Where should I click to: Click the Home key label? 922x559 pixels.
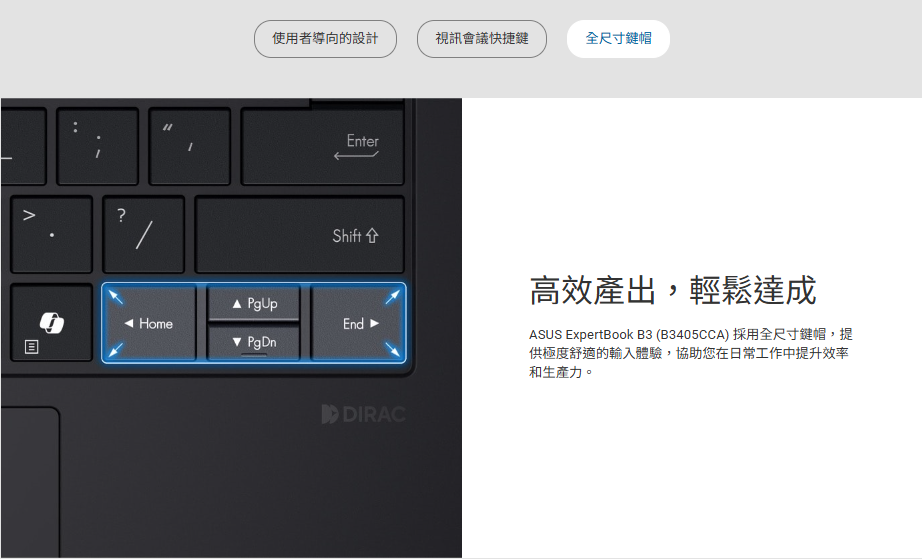(149, 324)
